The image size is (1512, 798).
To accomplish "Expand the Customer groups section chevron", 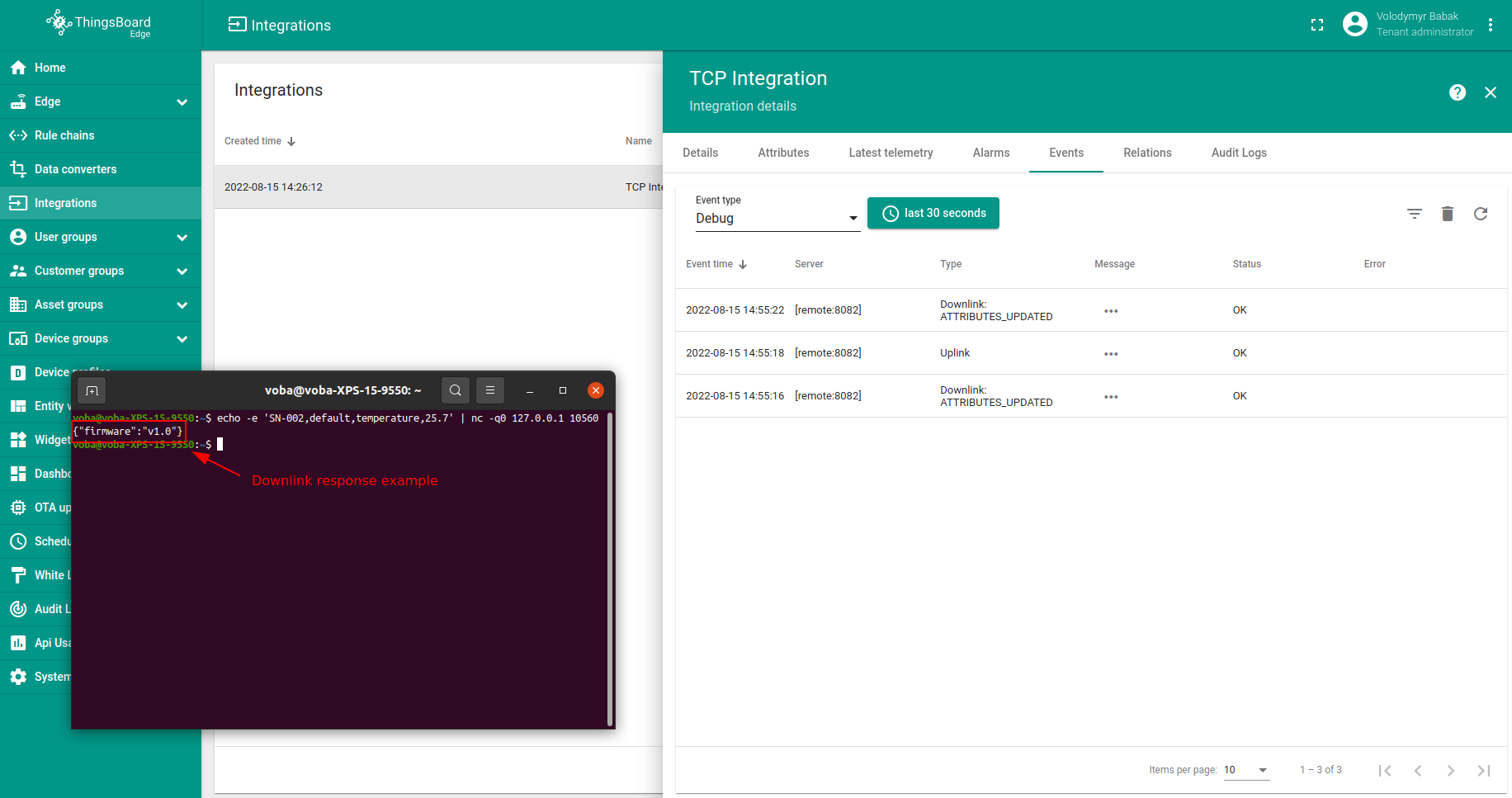I will tap(182, 272).
